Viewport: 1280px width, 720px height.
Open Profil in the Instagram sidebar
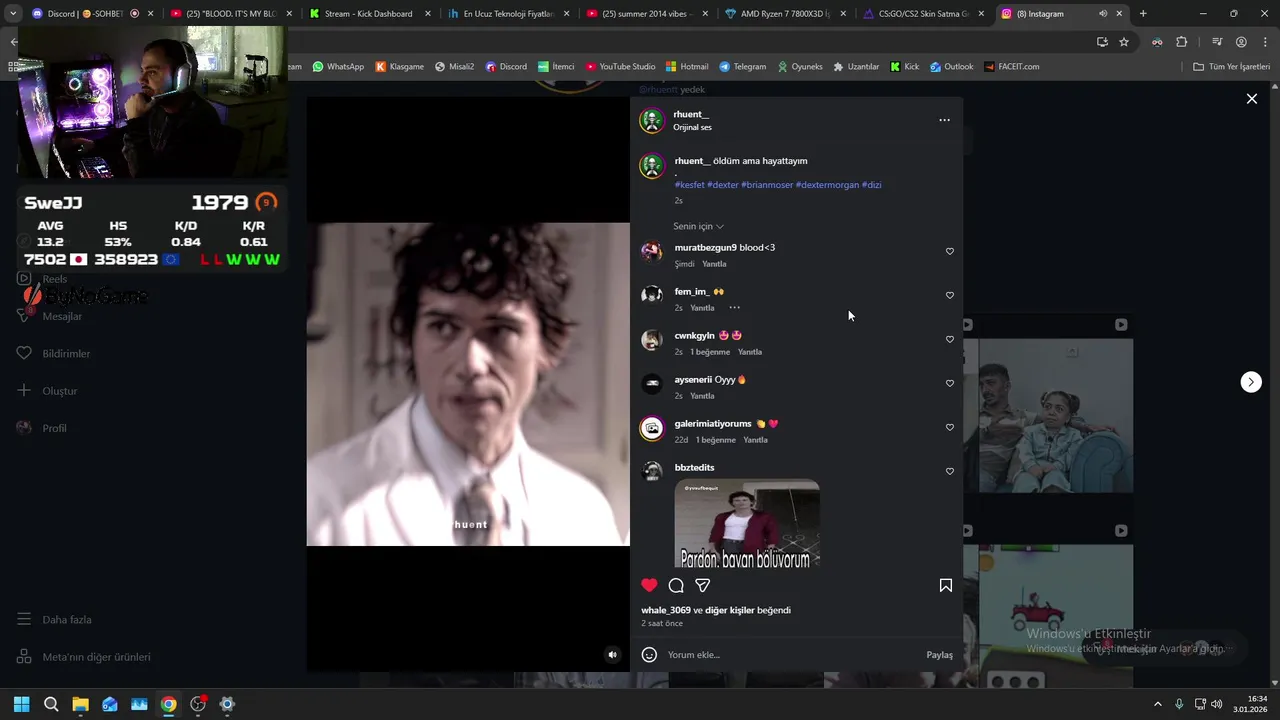click(x=42, y=428)
